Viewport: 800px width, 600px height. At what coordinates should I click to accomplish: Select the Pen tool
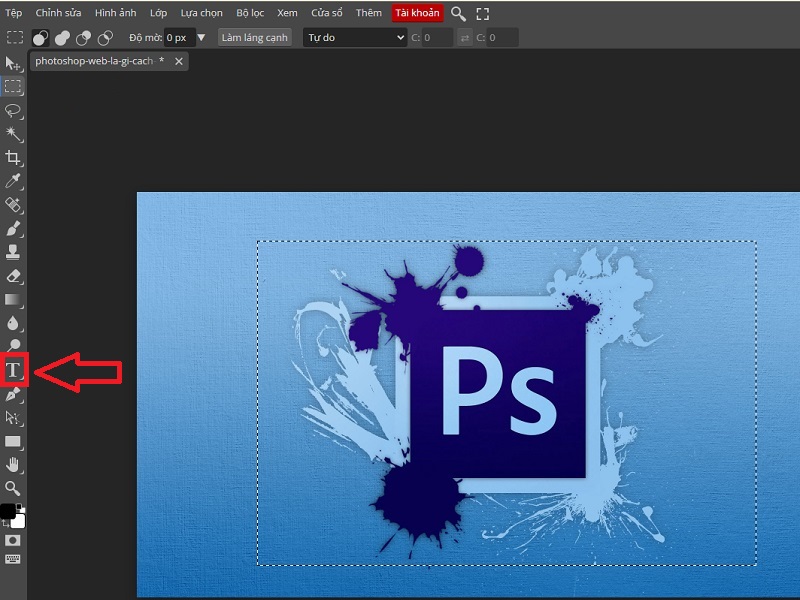point(14,395)
